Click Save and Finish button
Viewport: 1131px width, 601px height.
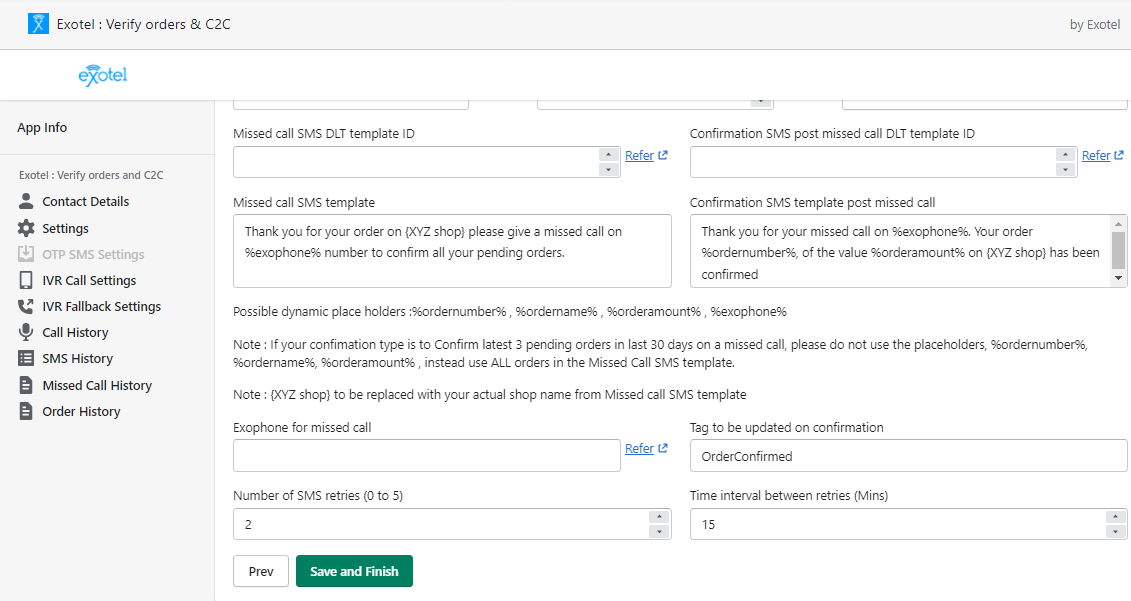tap(354, 571)
